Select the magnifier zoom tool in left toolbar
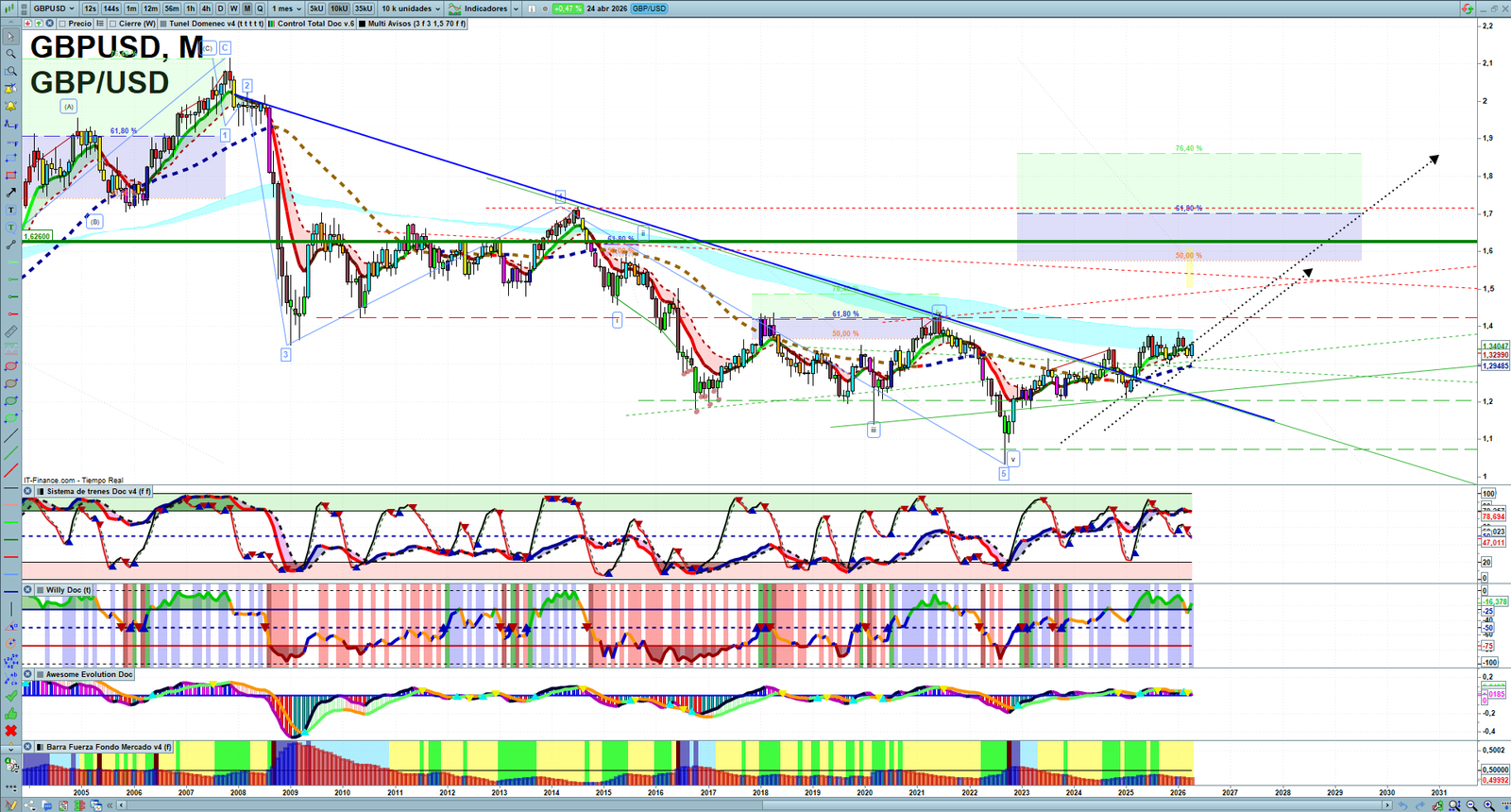The width and height of the screenshot is (1511, 812). tap(11, 54)
